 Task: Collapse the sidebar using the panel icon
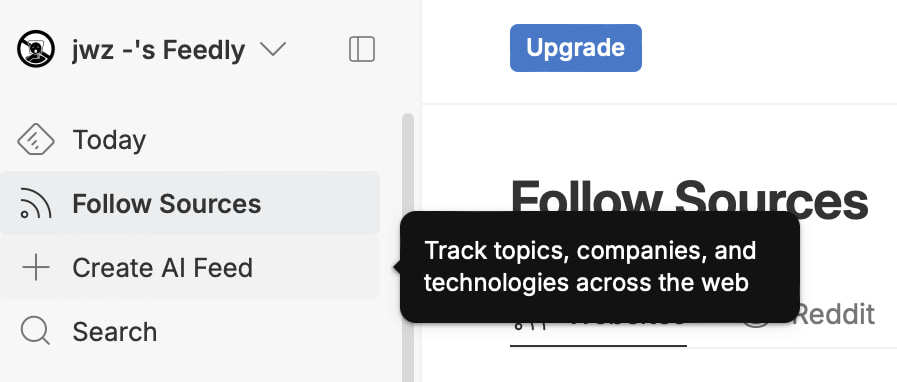362,49
